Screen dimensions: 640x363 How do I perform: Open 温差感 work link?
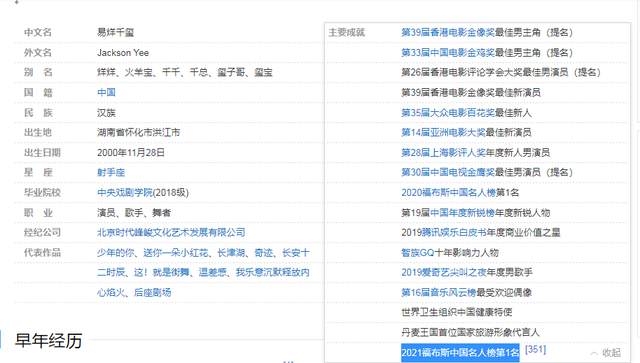tap(212, 272)
